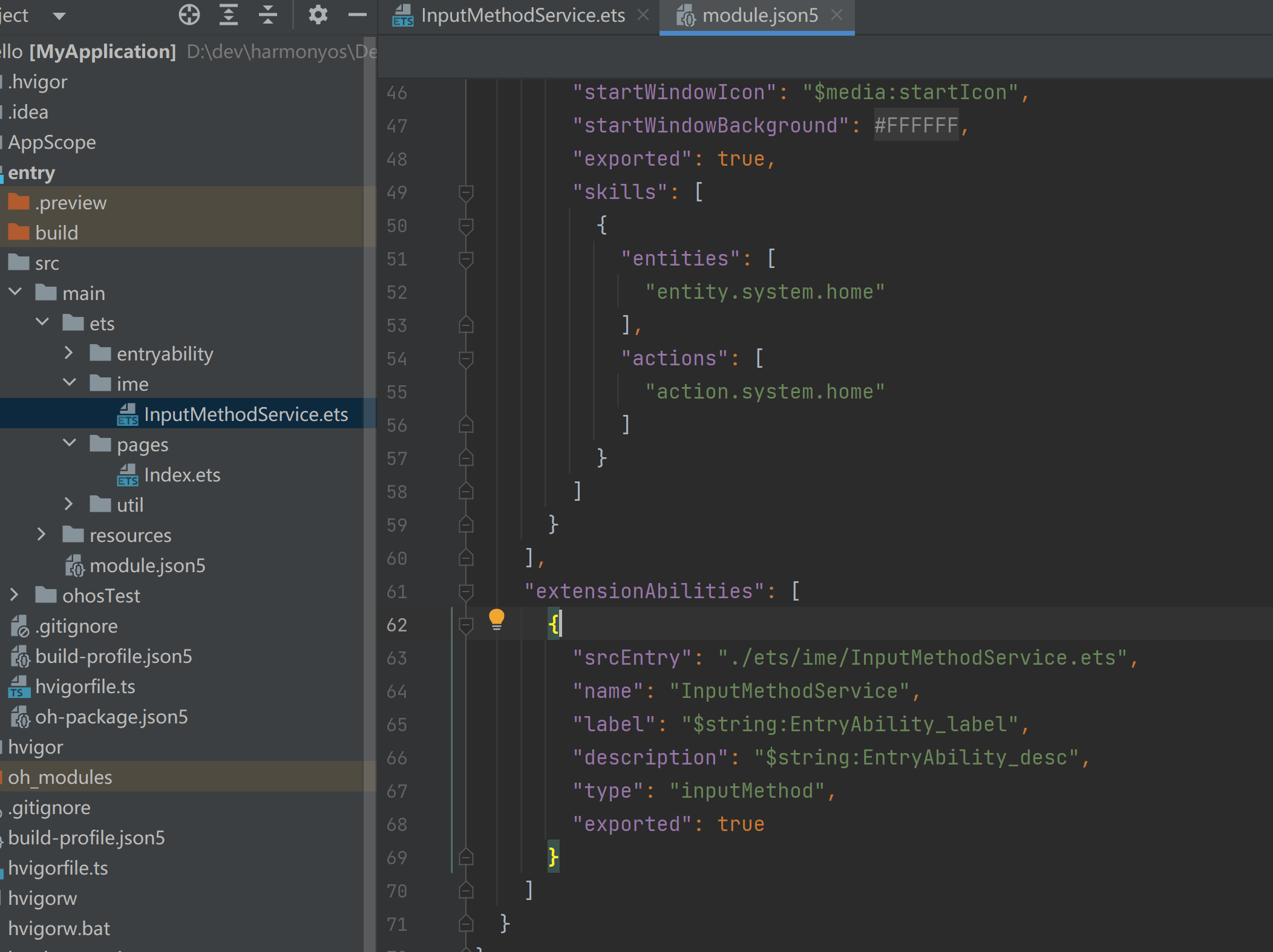
Task: Hide the project panel with minus icon
Action: [358, 15]
